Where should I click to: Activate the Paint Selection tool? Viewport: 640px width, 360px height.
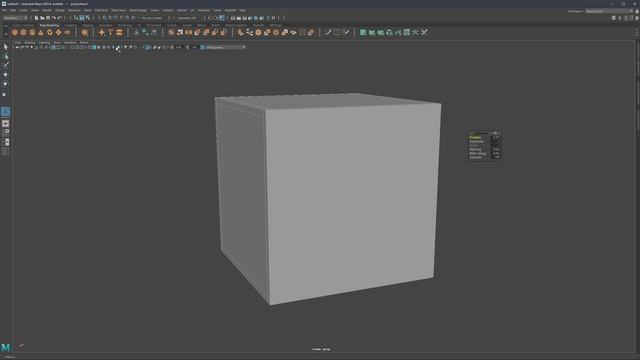click(5, 65)
